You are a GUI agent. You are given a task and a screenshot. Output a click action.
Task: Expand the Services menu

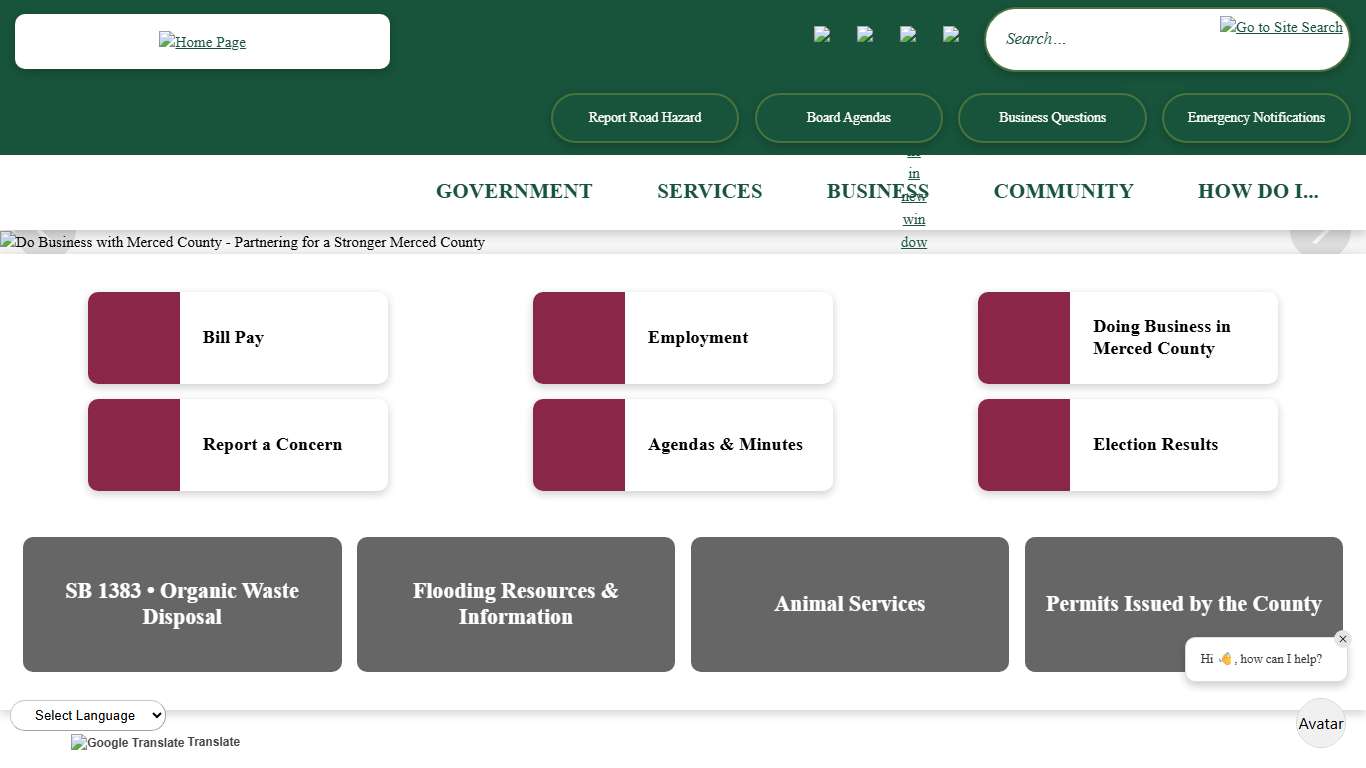(709, 191)
